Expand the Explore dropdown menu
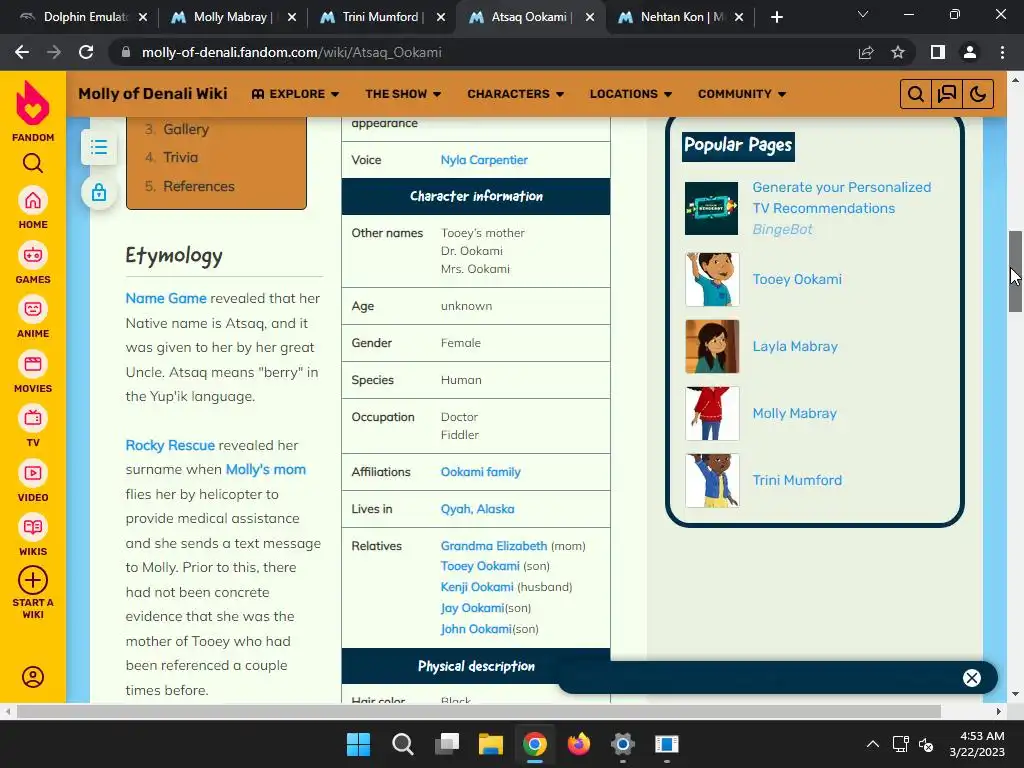Image resolution: width=1024 pixels, height=768 pixels. pyautogui.click(x=295, y=94)
